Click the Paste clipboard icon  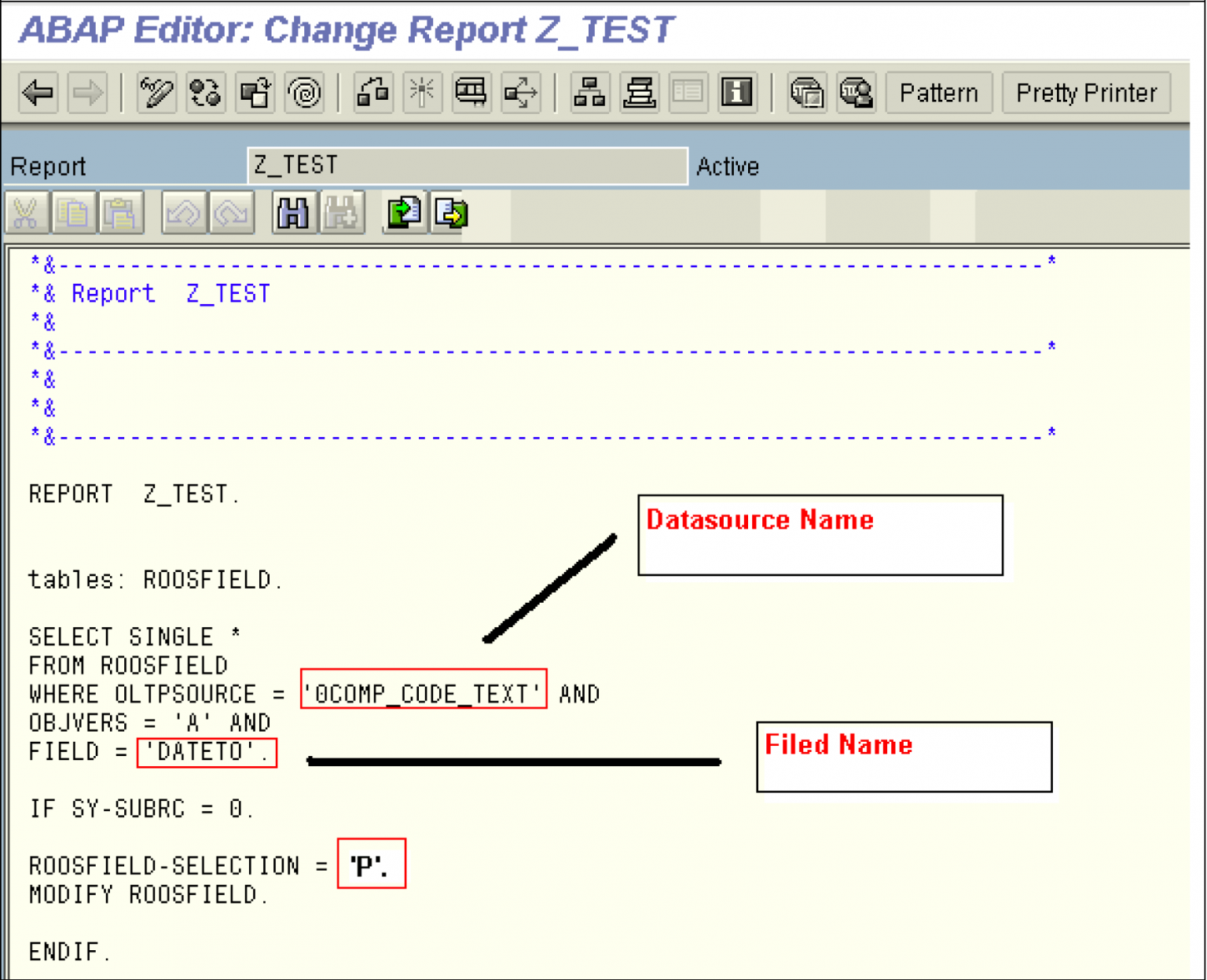click(x=122, y=212)
